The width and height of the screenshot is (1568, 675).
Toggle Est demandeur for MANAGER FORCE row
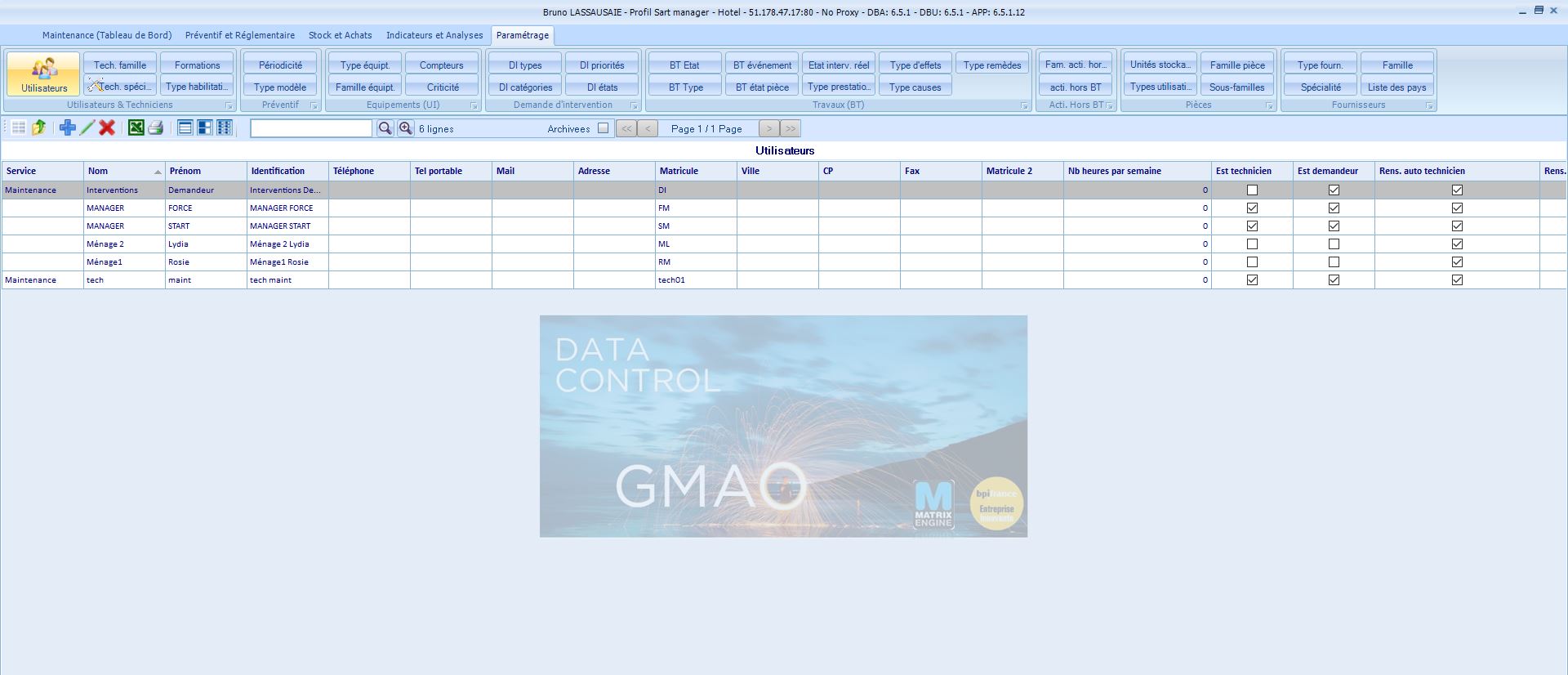click(x=1334, y=208)
